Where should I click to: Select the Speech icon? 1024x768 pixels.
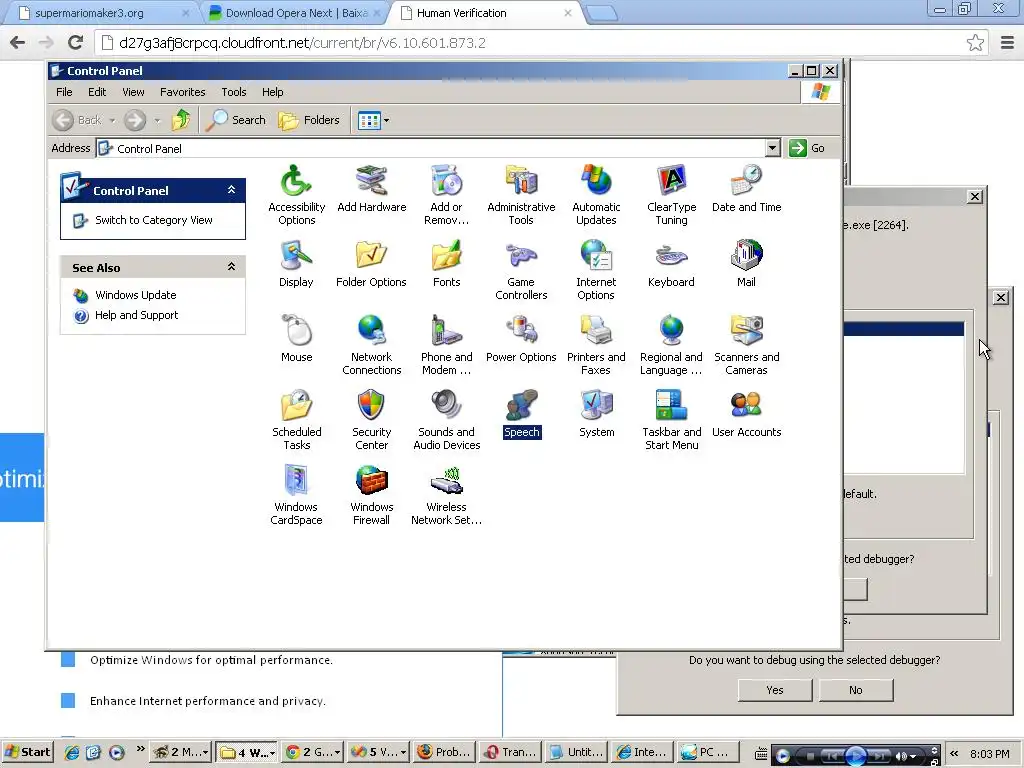[521, 413]
